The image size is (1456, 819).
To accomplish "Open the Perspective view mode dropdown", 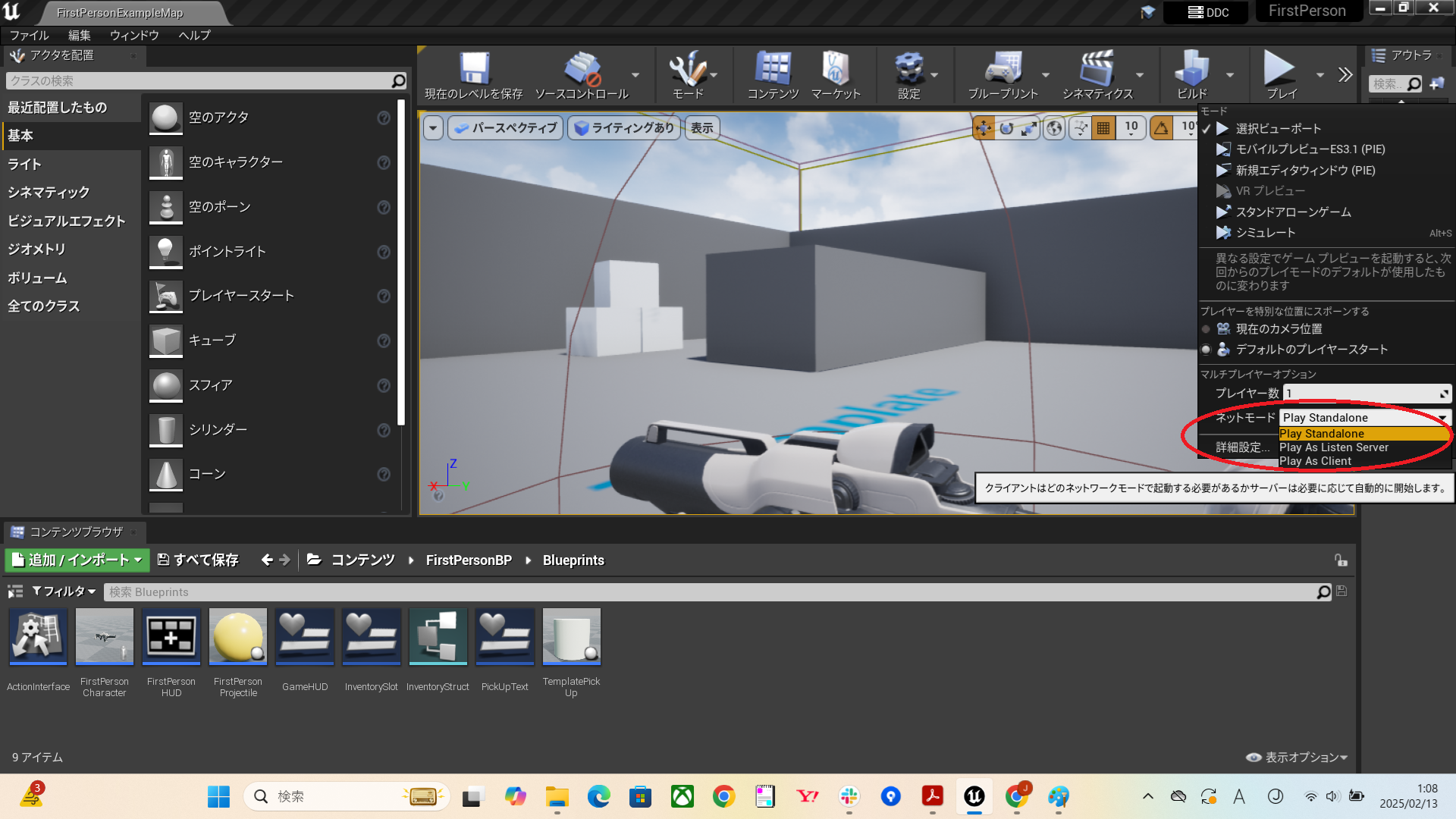I will (x=506, y=128).
